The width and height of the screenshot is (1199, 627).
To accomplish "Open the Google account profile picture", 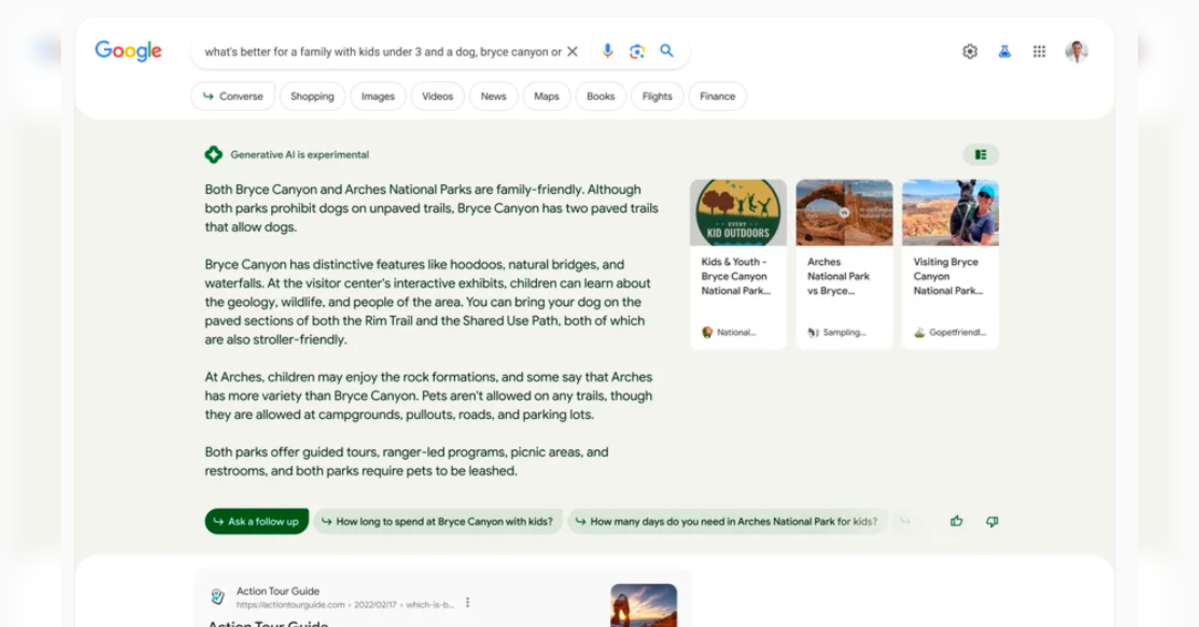I will pos(1076,52).
